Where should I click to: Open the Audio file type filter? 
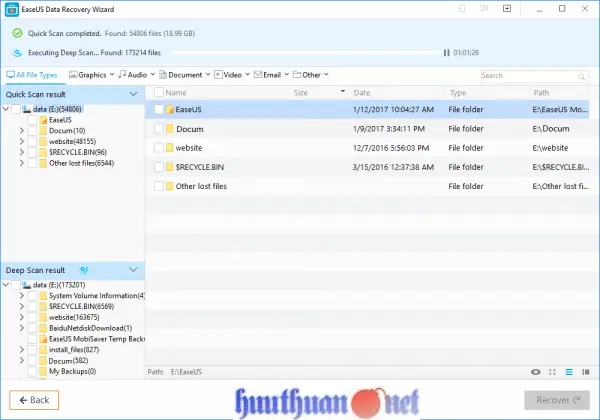coord(136,75)
